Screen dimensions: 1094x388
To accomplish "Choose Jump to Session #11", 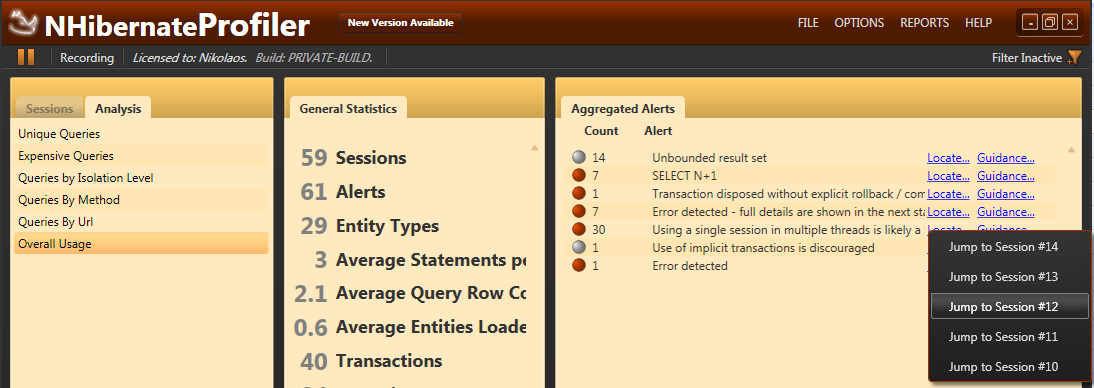I will (x=1010, y=337).
